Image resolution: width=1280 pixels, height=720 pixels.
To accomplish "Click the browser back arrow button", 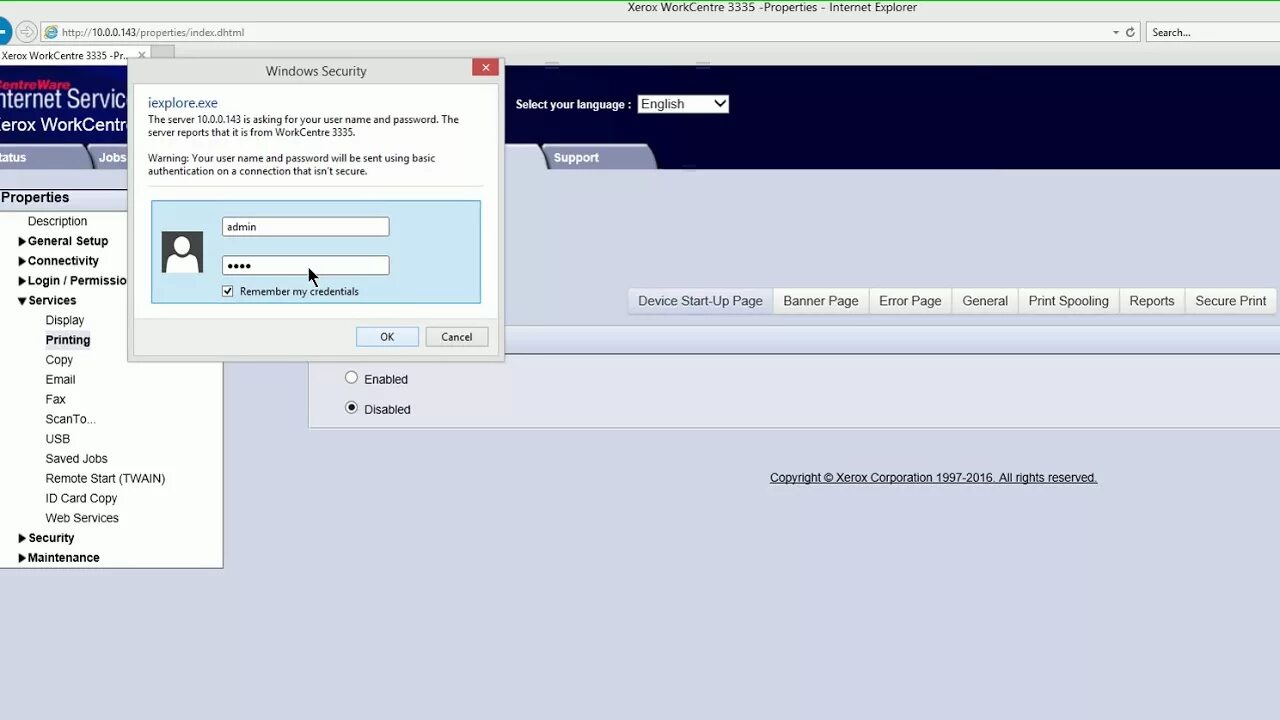I will point(3,32).
